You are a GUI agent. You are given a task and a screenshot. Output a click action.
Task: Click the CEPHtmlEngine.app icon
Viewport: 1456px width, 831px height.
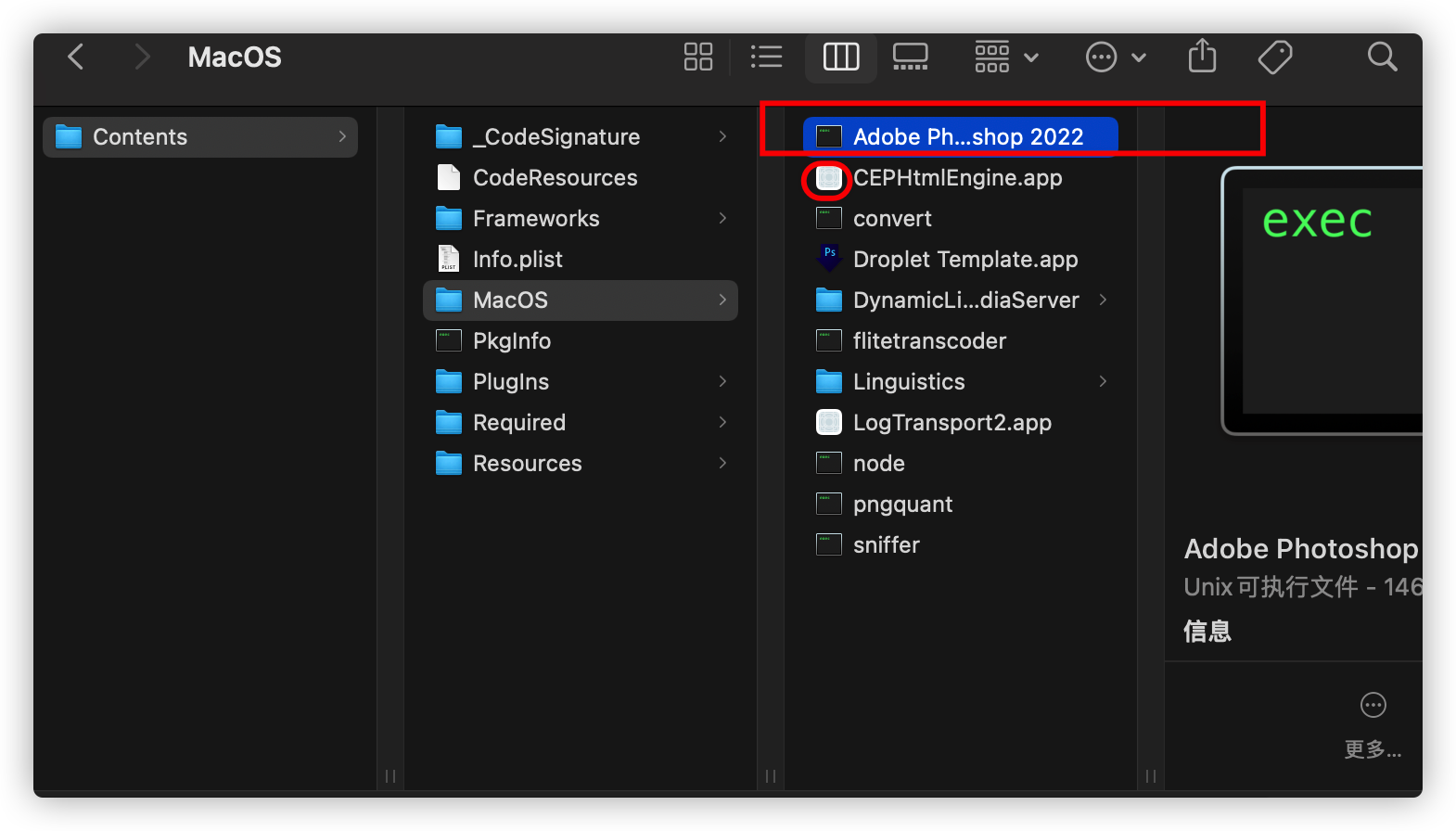click(829, 178)
